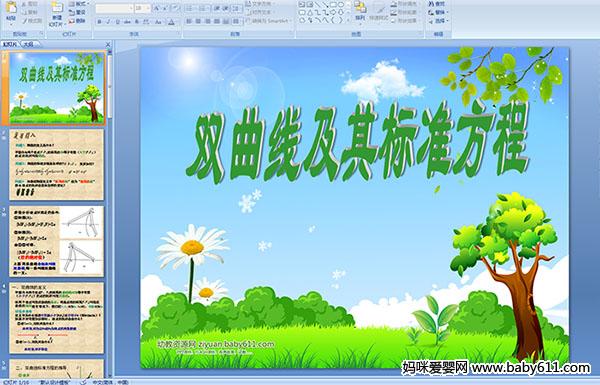Select the third slide thumbnail with compass drawings

tap(57, 241)
